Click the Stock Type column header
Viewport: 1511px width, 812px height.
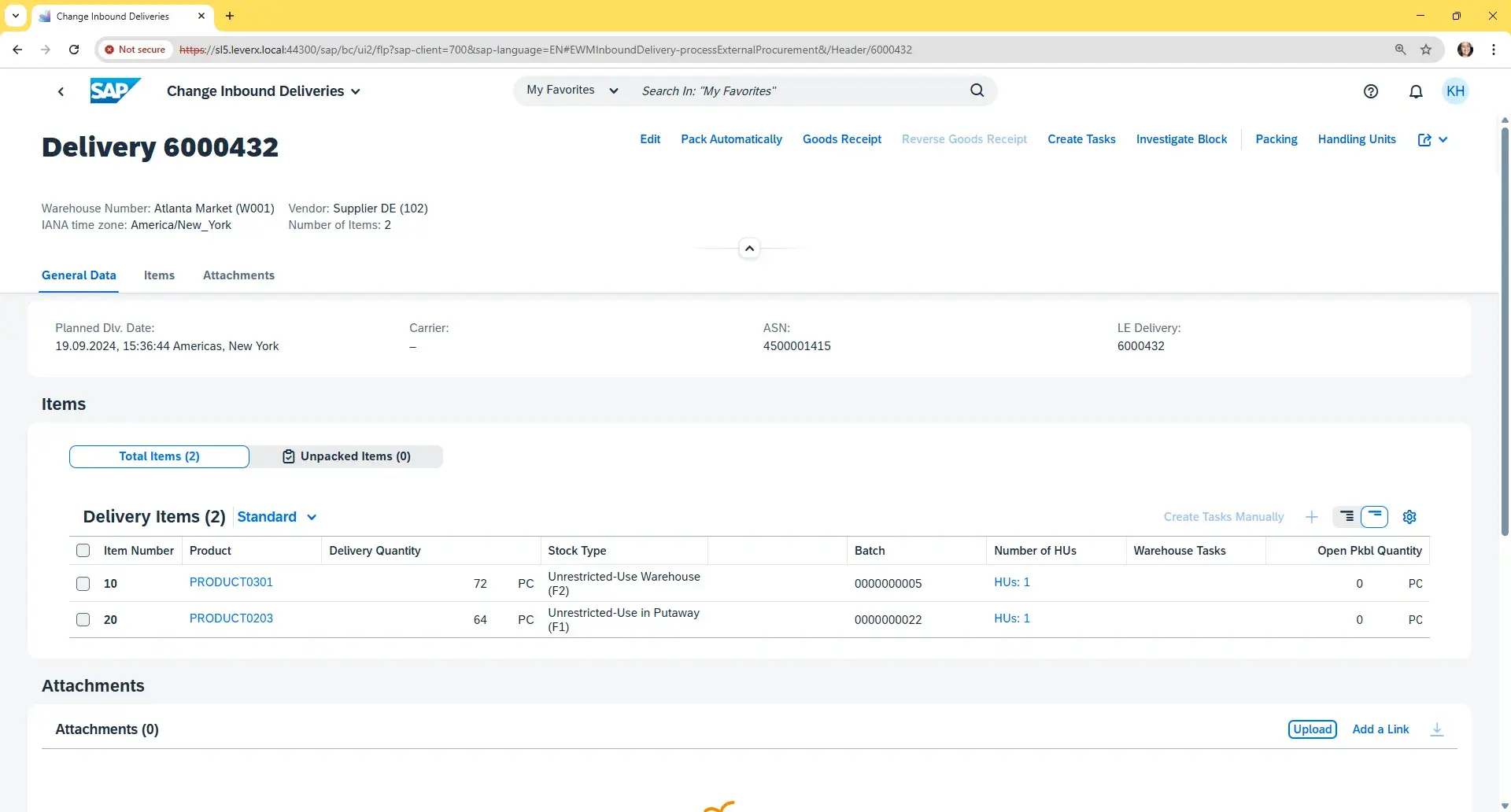(x=623, y=551)
